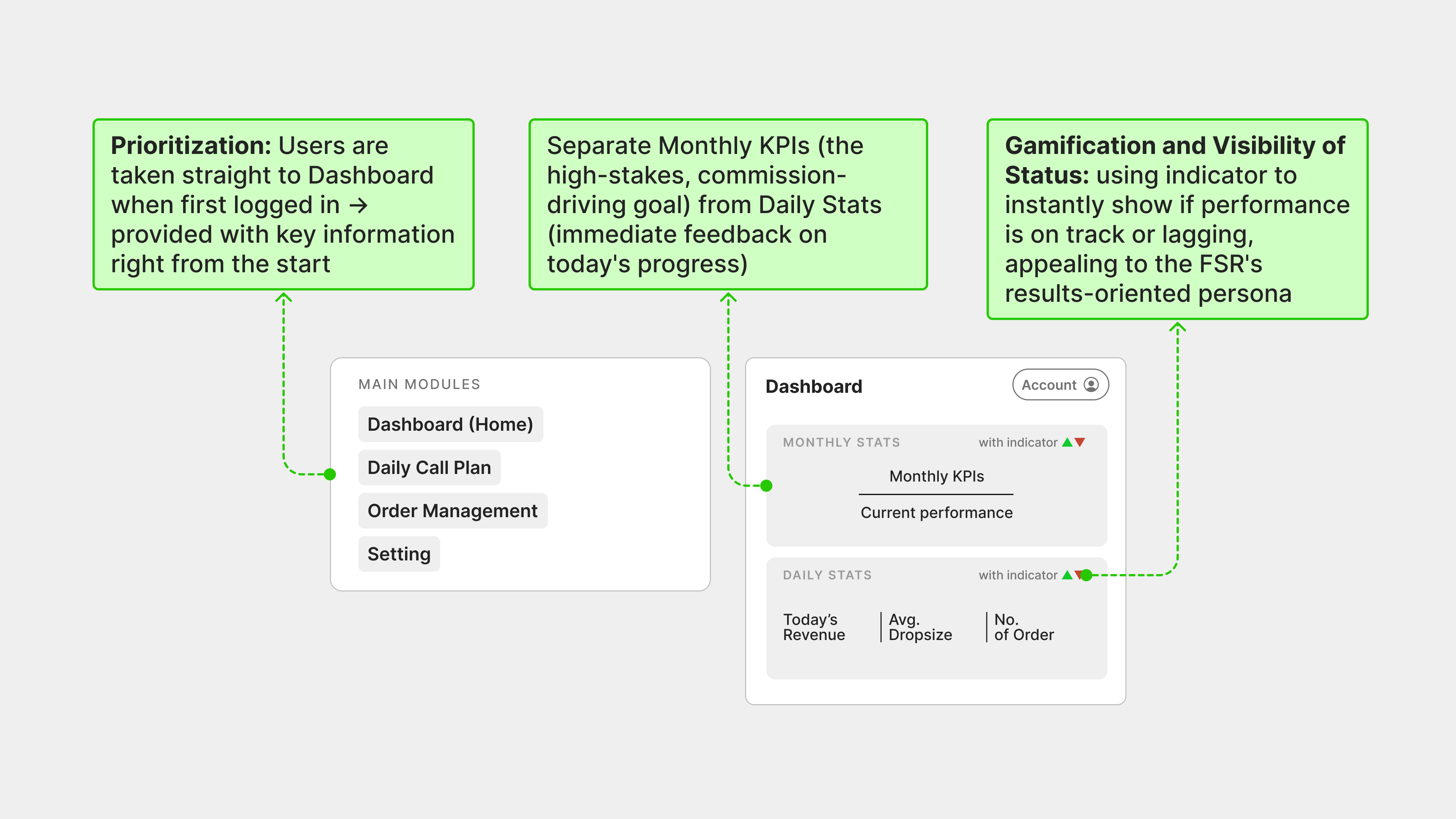Click the Current performance text
Viewport: 1456px width, 819px height.
(x=937, y=513)
